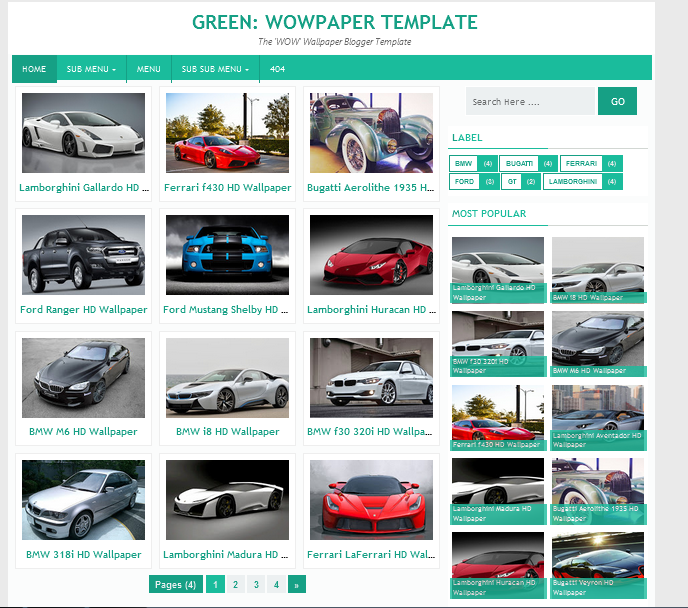Open Ferrari f430 HD Wallpaper main thumbnail

pyautogui.click(x=227, y=132)
